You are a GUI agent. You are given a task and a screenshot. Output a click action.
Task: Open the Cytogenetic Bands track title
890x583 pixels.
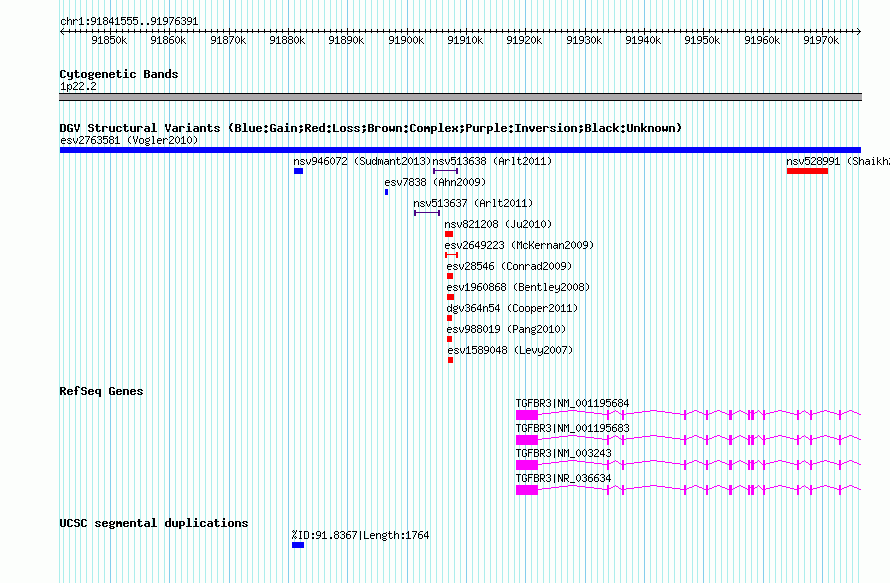point(119,74)
